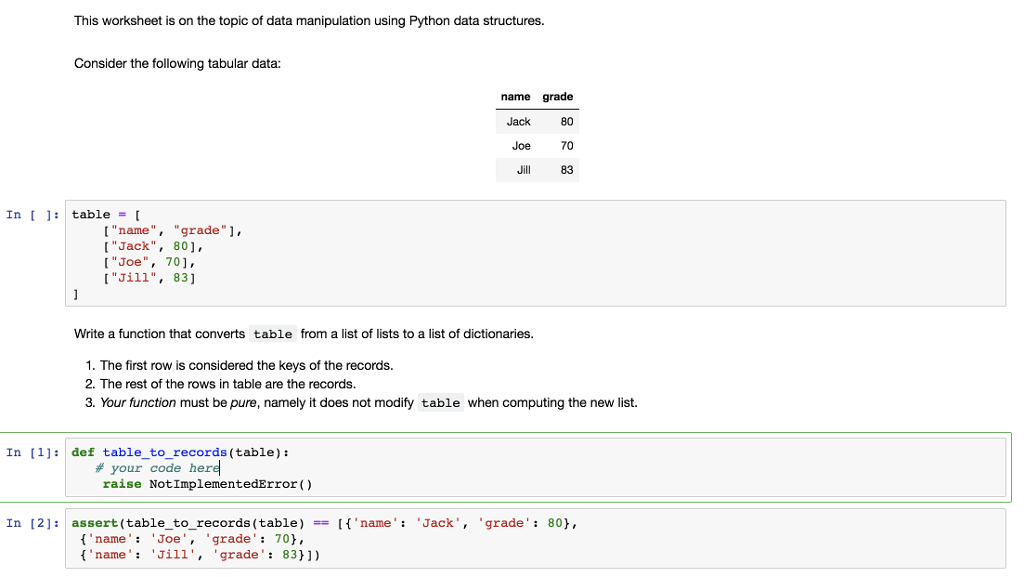
Task: Select the "In [2]:" cell prompt
Action: [33, 523]
